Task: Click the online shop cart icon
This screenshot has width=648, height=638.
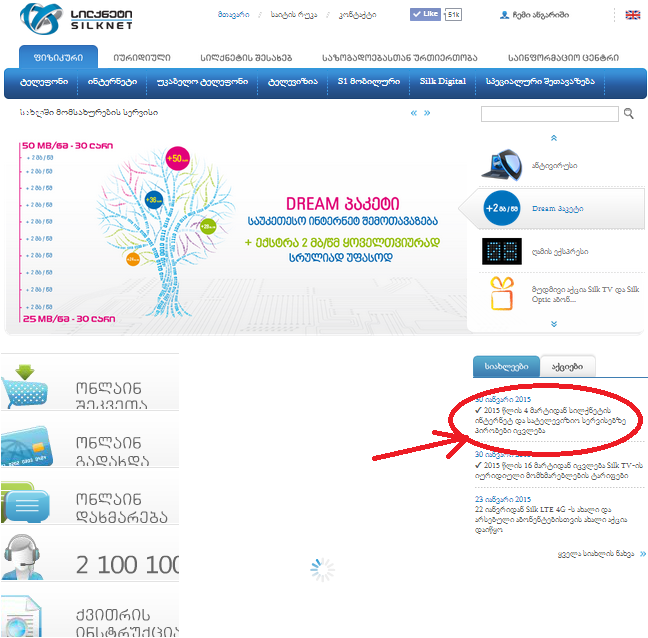Action: (25, 386)
